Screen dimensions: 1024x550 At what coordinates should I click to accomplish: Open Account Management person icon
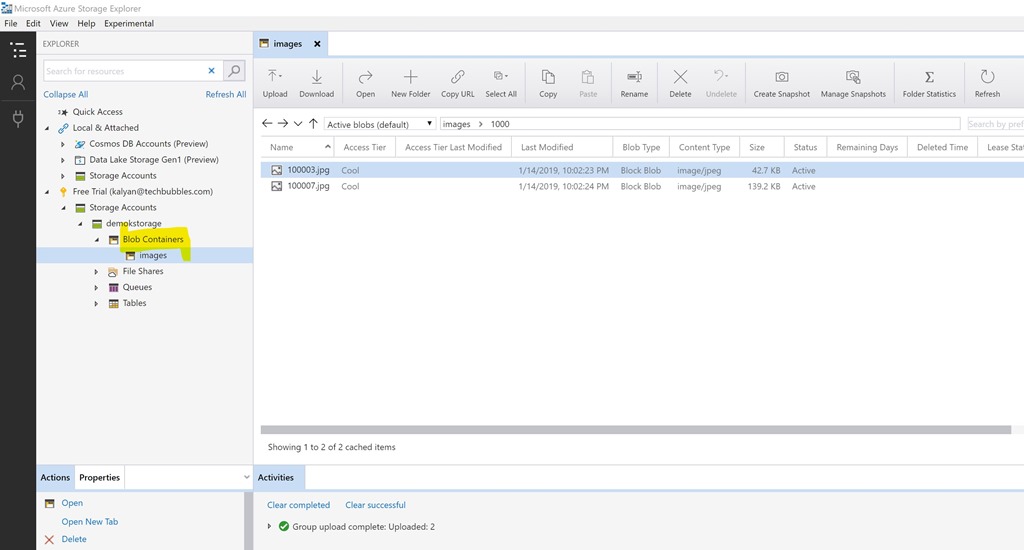pos(18,82)
